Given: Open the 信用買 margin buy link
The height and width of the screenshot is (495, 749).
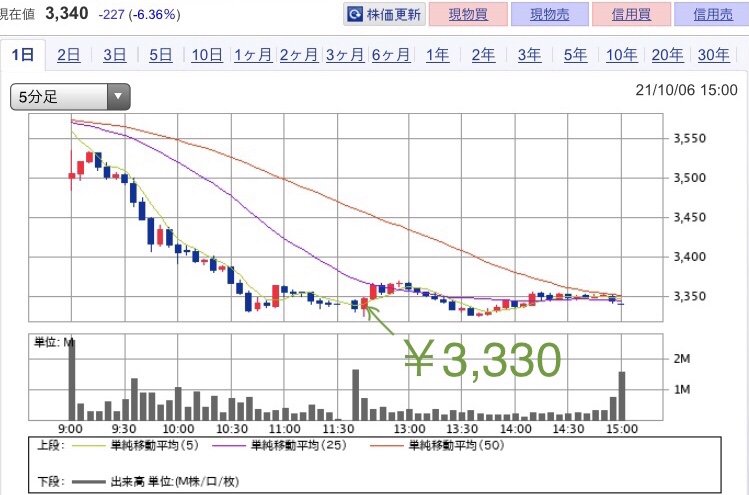Looking at the screenshot, I should click(x=631, y=14).
